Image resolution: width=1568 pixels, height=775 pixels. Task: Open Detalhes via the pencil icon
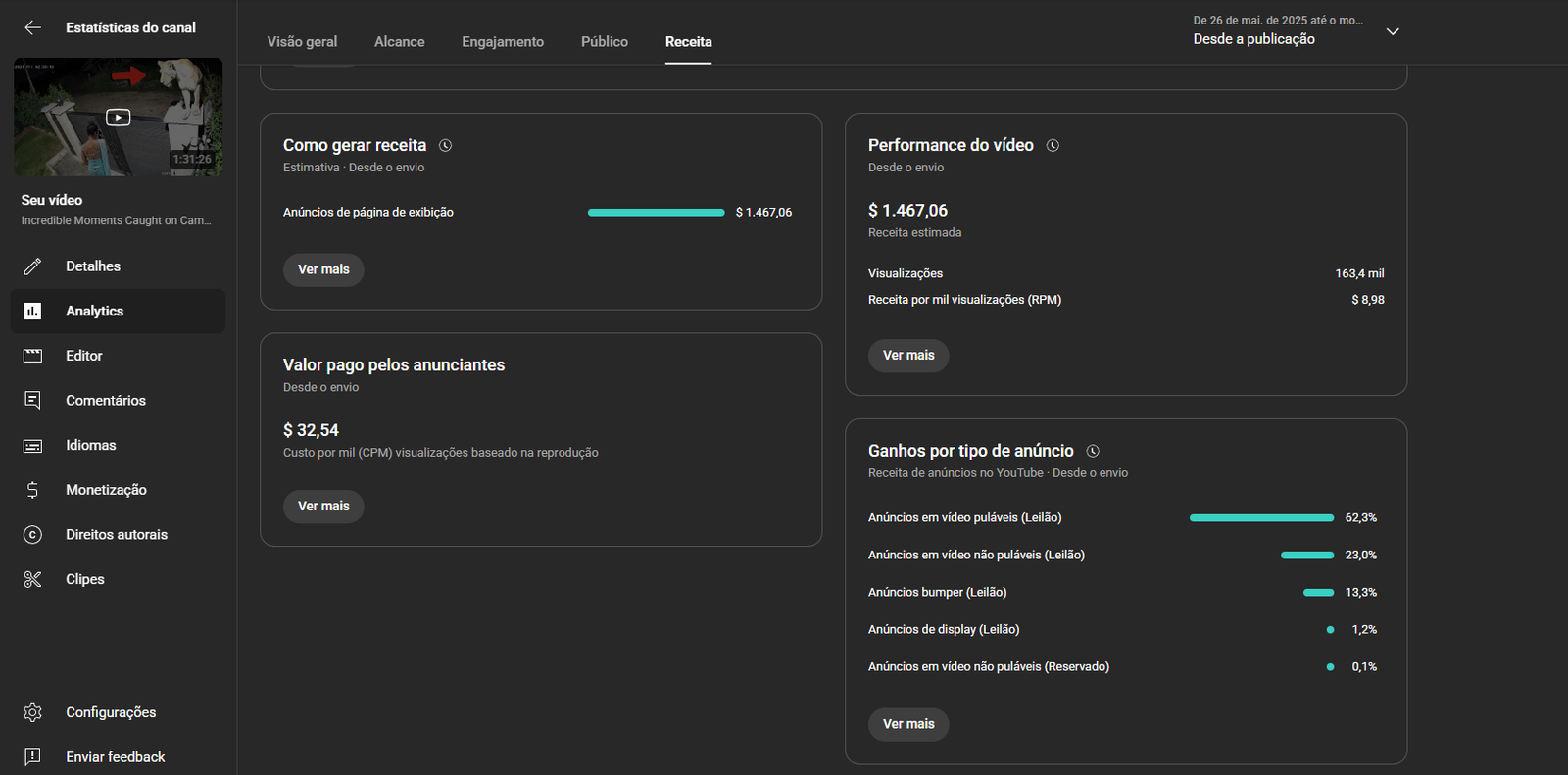(x=32, y=266)
